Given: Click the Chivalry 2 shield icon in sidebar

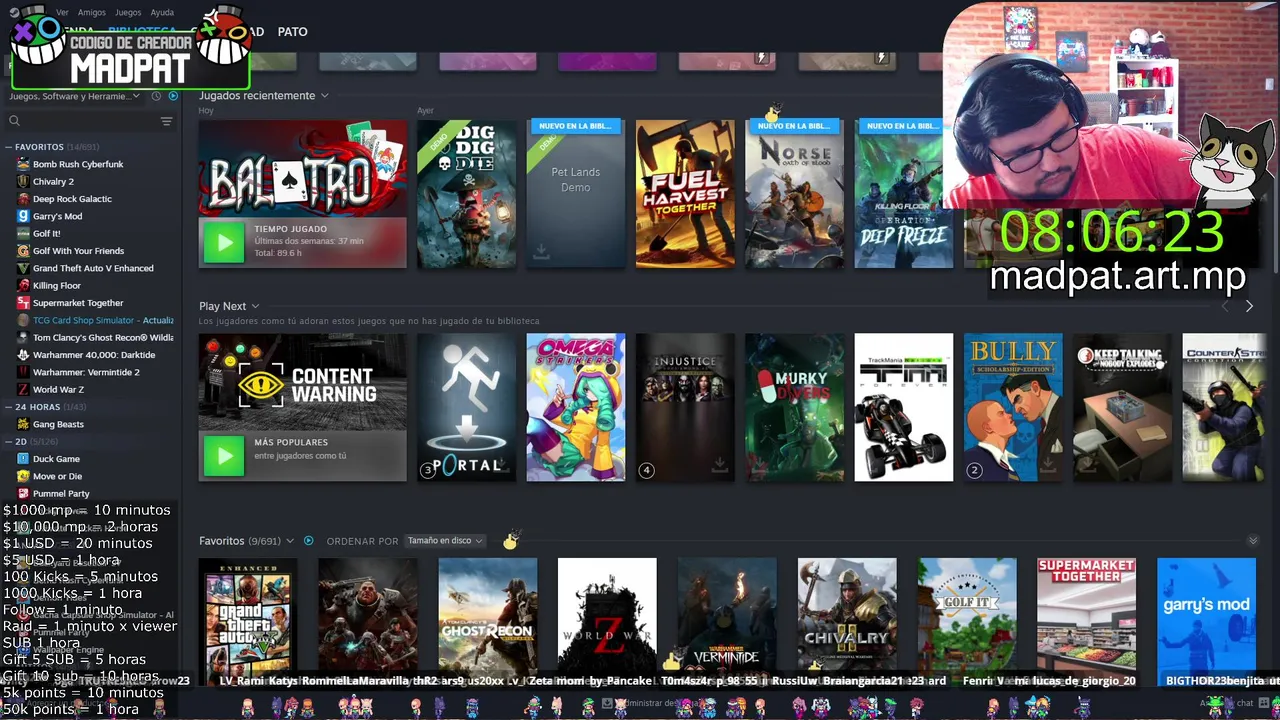Looking at the screenshot, I should coord(23,181).
